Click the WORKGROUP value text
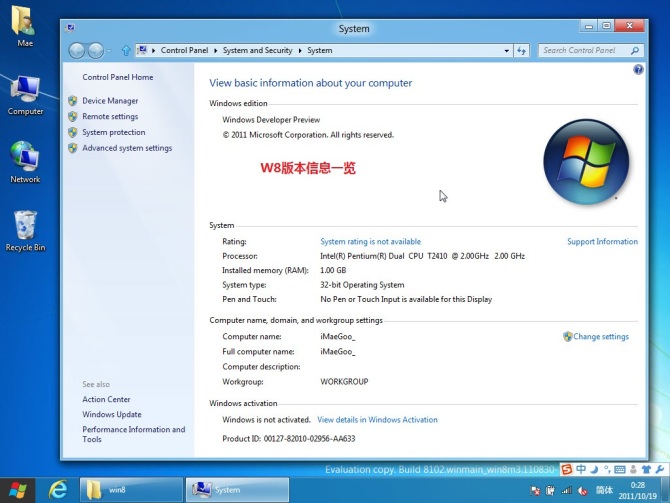 coord(344,382)
